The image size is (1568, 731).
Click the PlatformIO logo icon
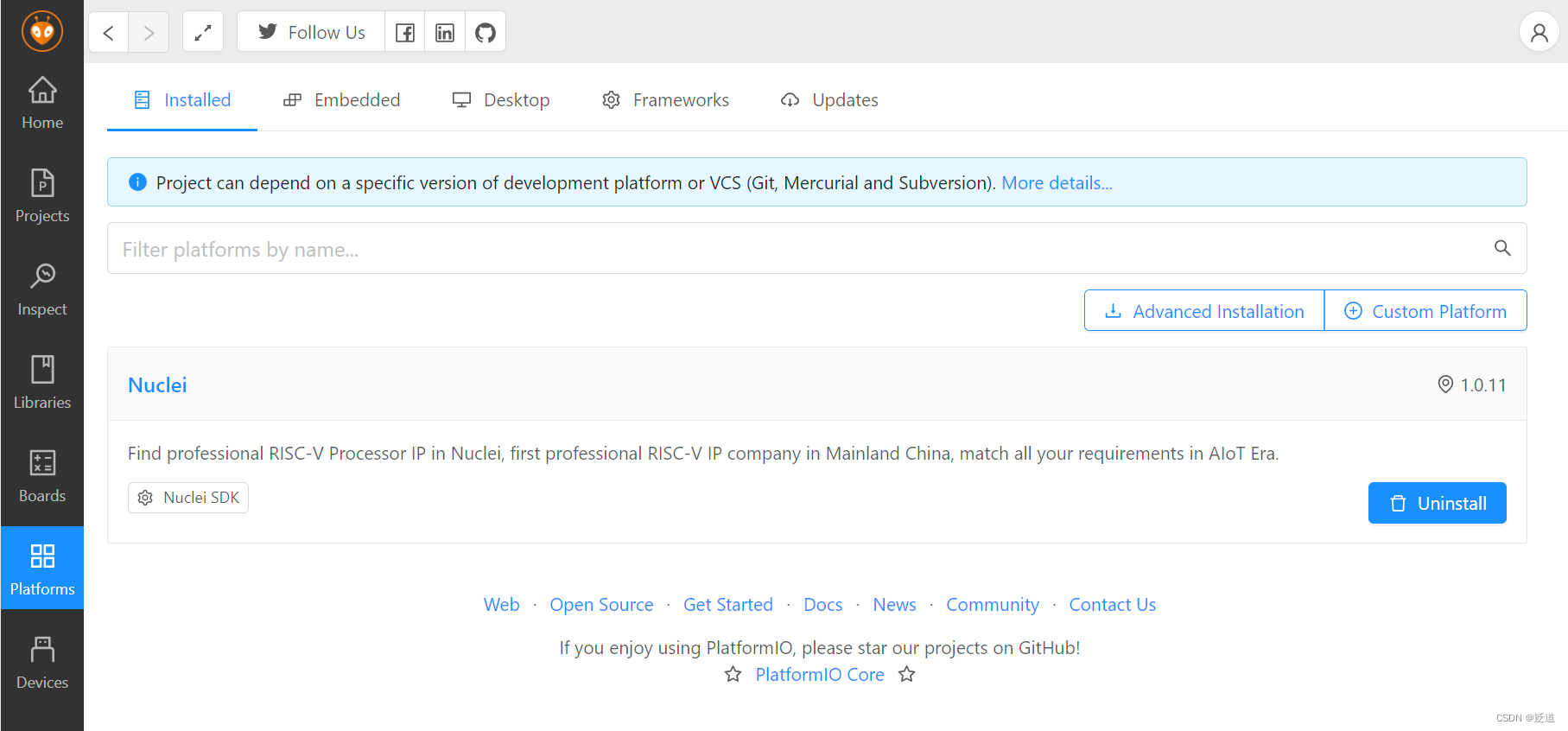tap(42, 32)
